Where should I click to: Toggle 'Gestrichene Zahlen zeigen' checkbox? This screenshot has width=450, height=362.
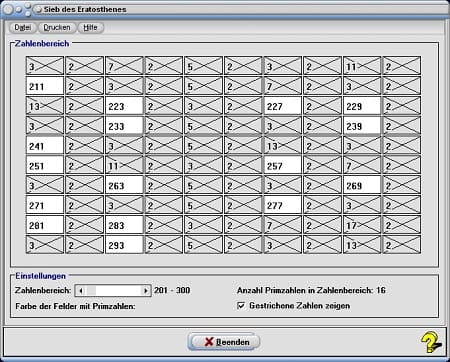pos(241,305)
